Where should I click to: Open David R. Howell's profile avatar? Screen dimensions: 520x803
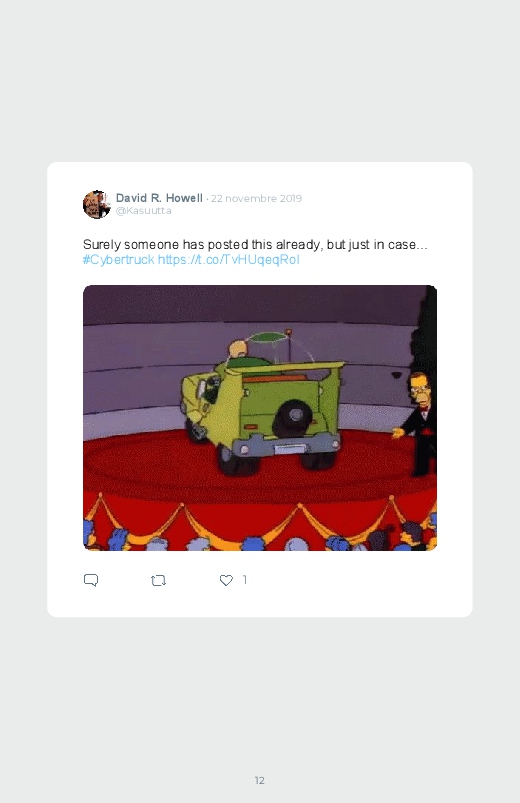coord(96,204)
